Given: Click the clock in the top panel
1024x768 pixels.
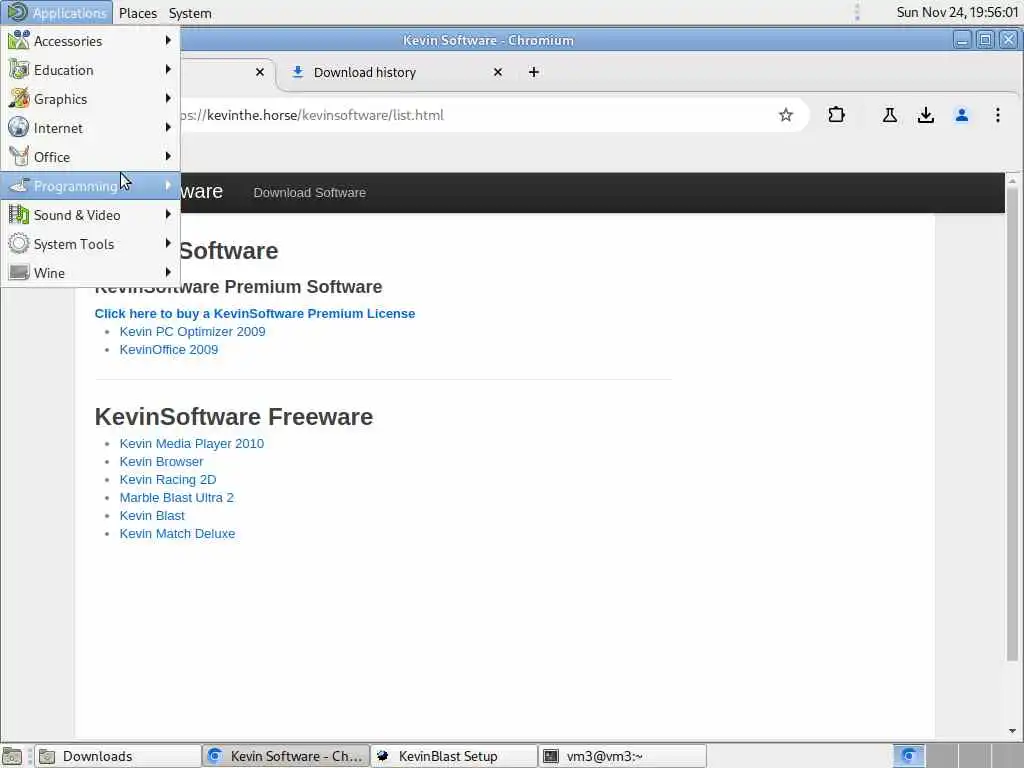Looking at the screenshot, I should click(x=957, y=12).
